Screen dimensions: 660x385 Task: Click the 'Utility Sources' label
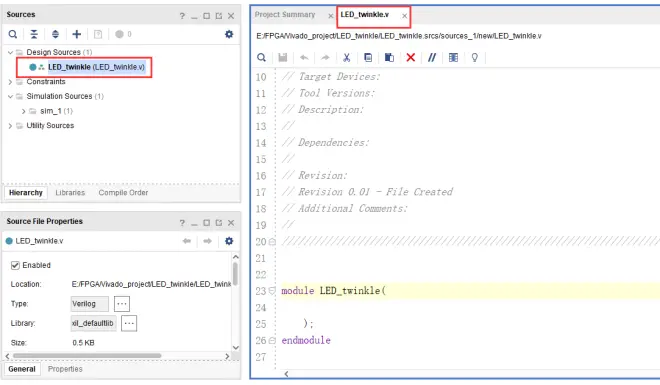point(50,126)
